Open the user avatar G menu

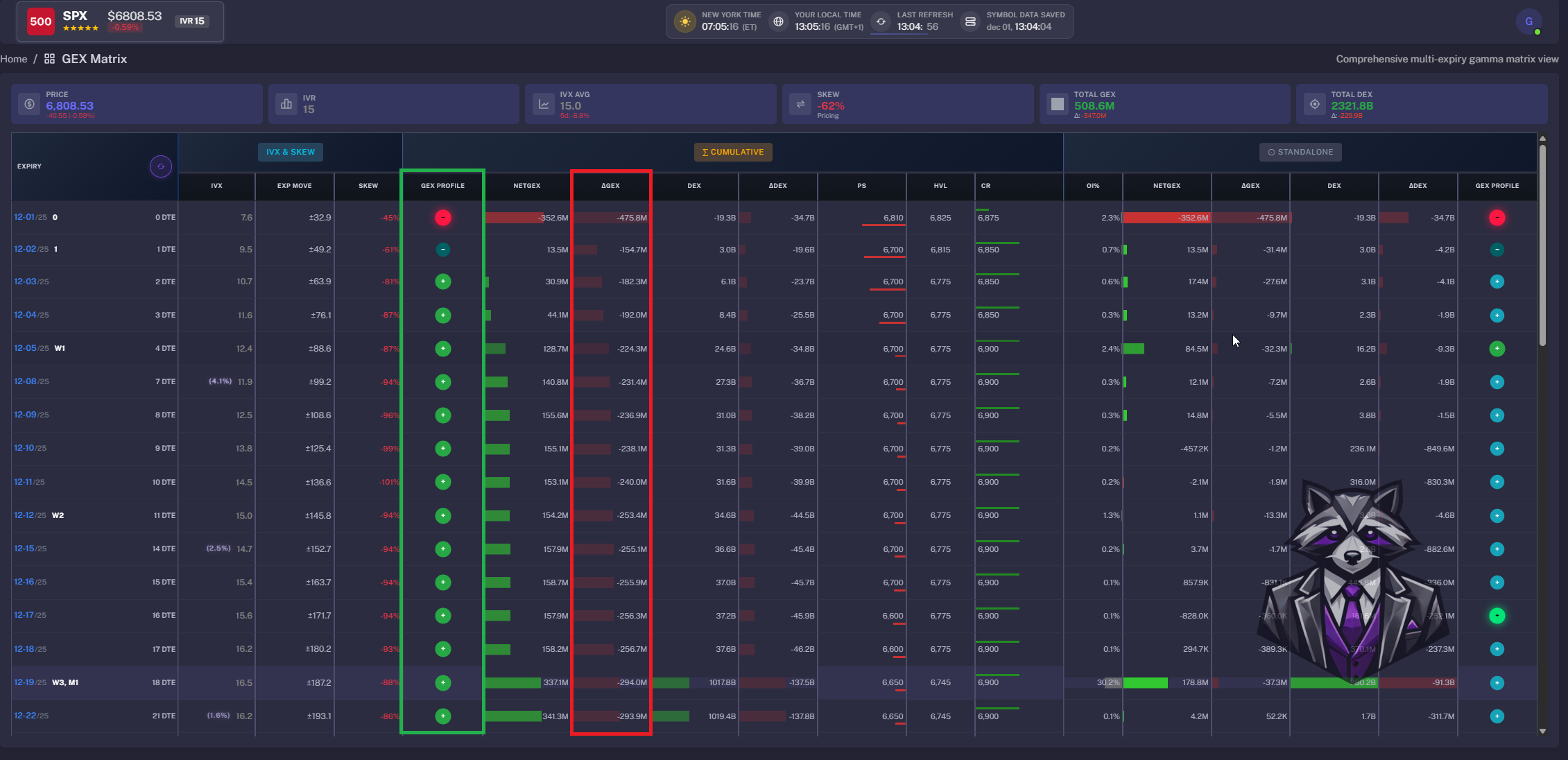1528,21
